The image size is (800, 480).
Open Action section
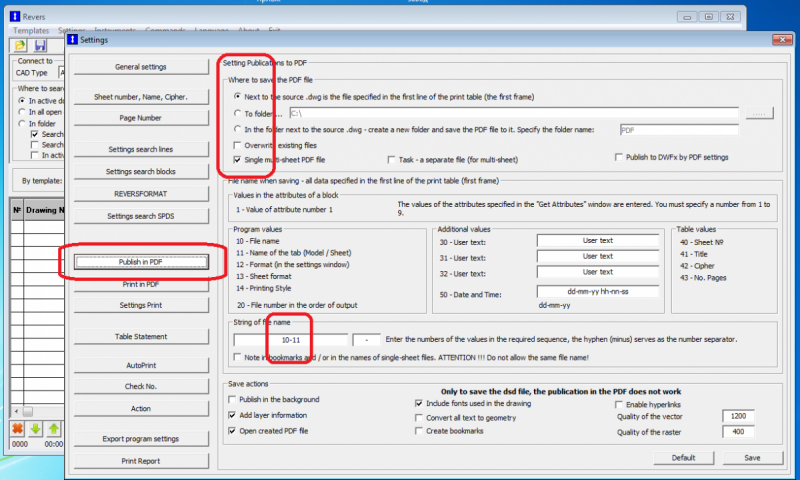coord(141,409)
